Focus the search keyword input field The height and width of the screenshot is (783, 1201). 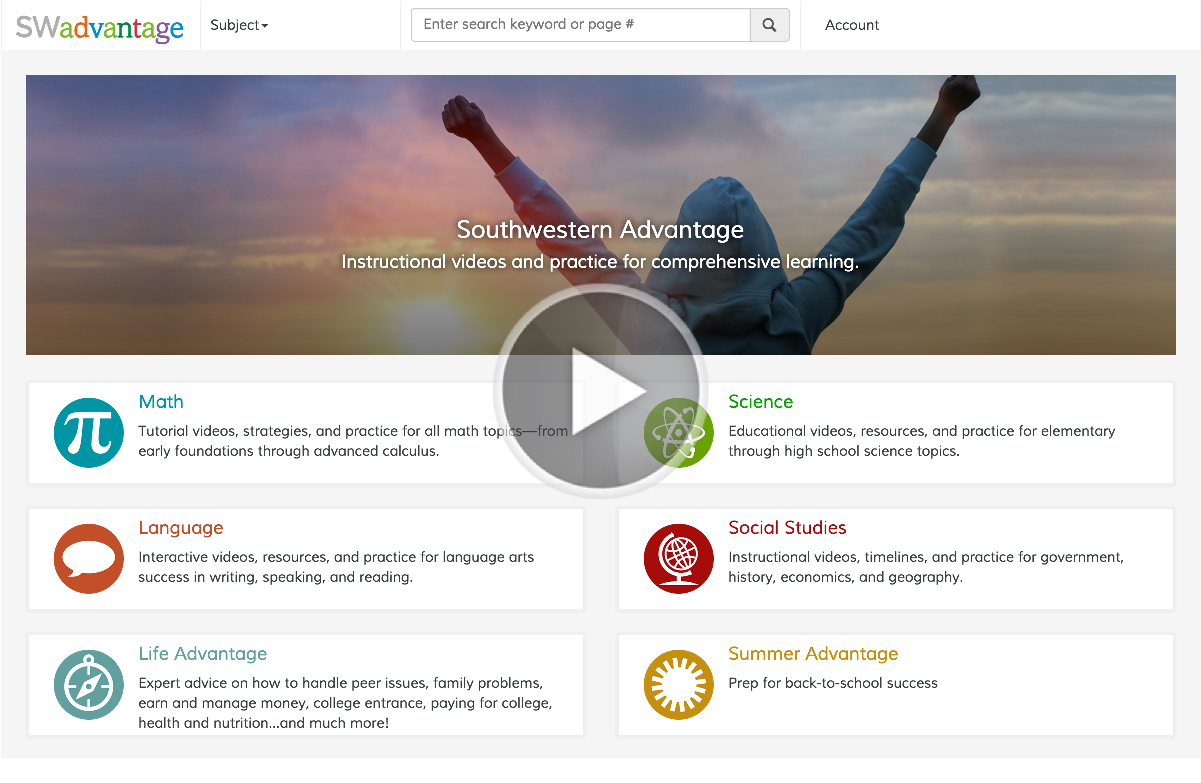click(x=581, y=25)
